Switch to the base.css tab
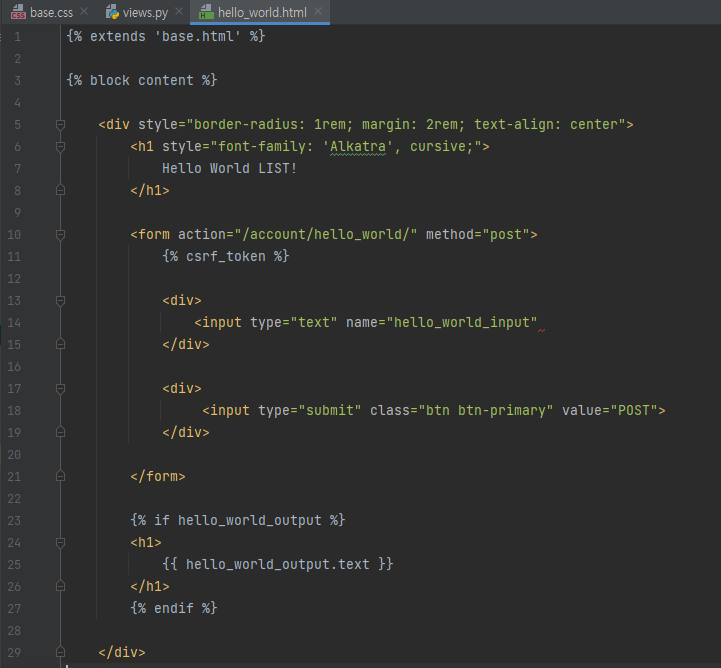The image size is (721, 668). point(51,12)
